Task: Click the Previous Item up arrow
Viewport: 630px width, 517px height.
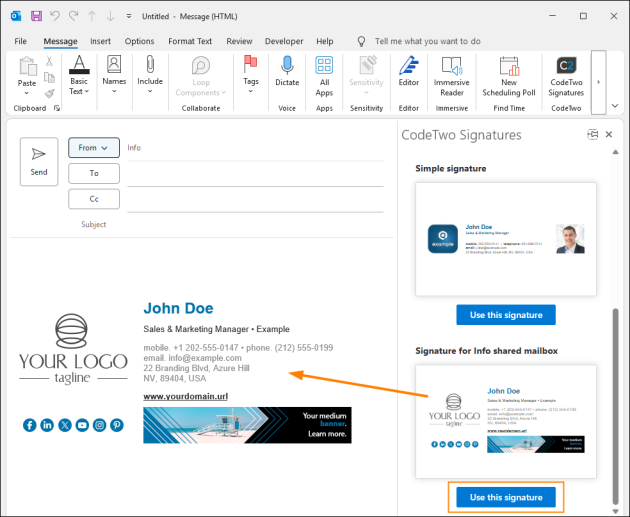Action: (92, 16)
